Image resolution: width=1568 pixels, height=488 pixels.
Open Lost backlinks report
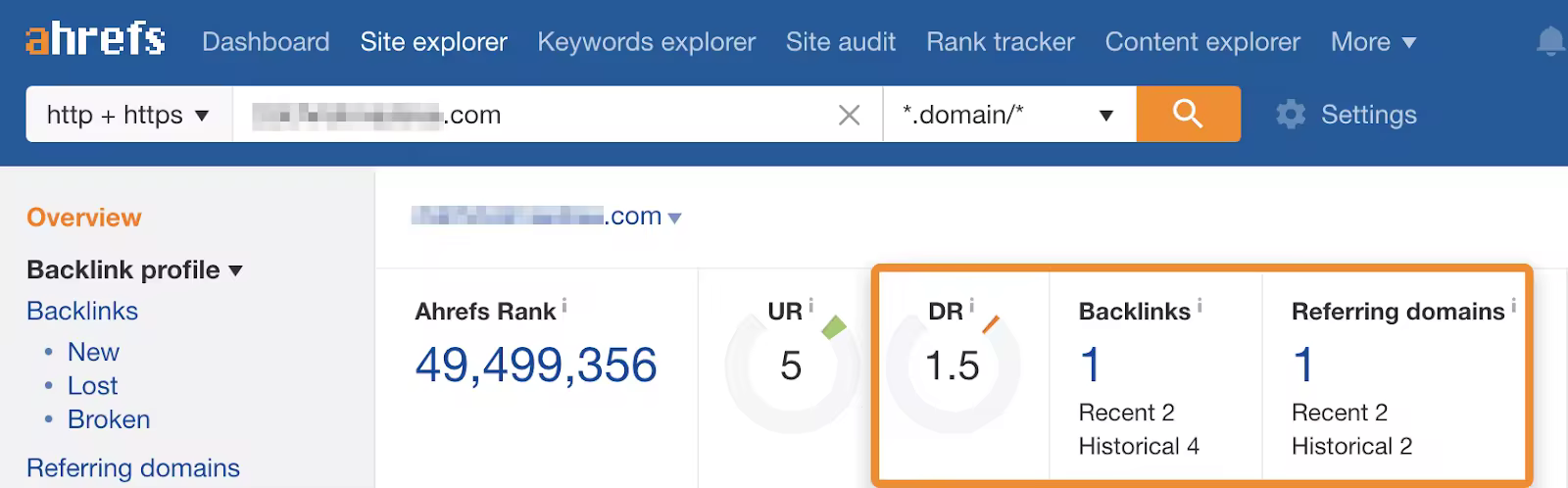click(x=92, y=386)
